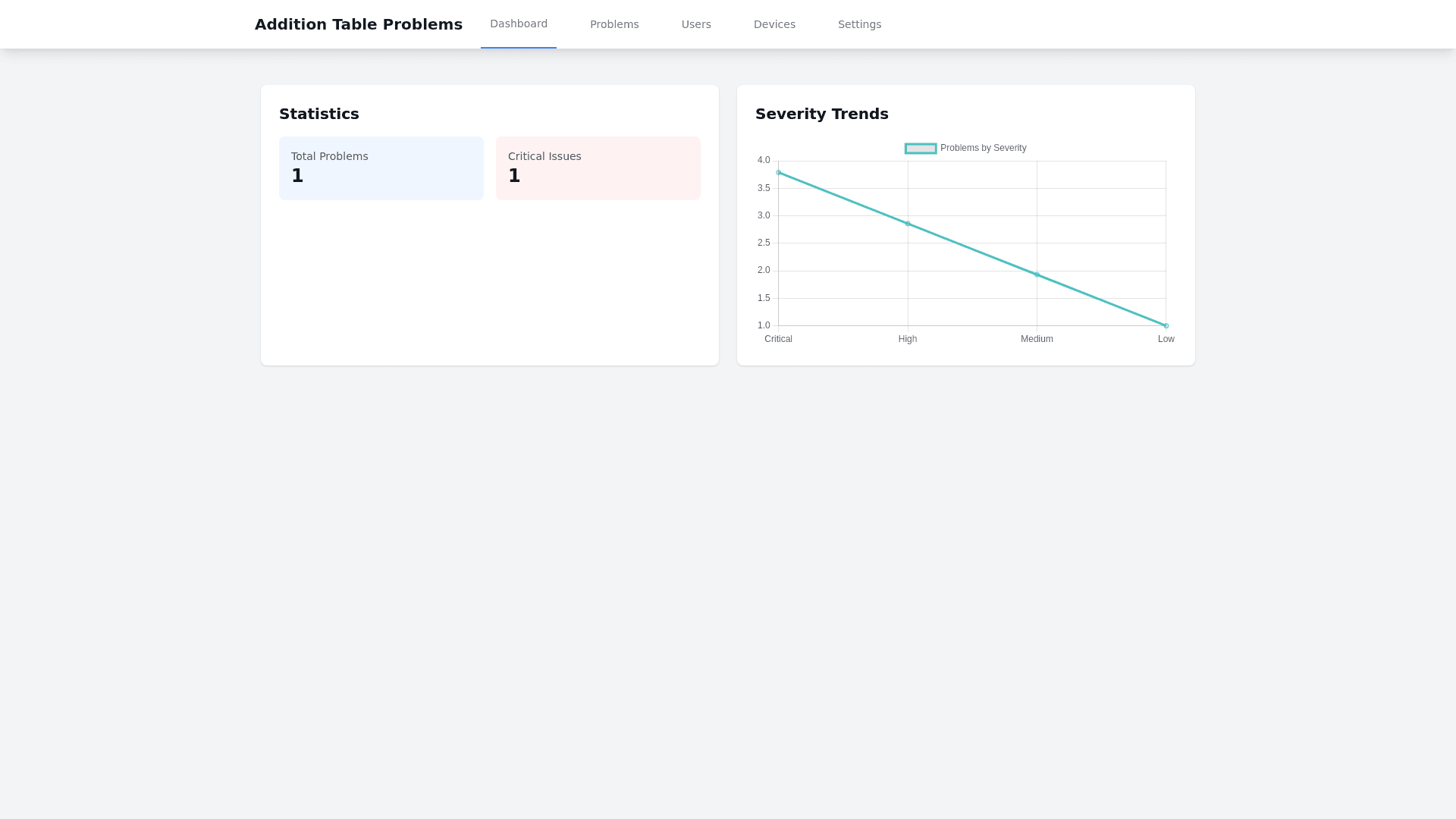Open the Dashboard tab

[519, 24]
